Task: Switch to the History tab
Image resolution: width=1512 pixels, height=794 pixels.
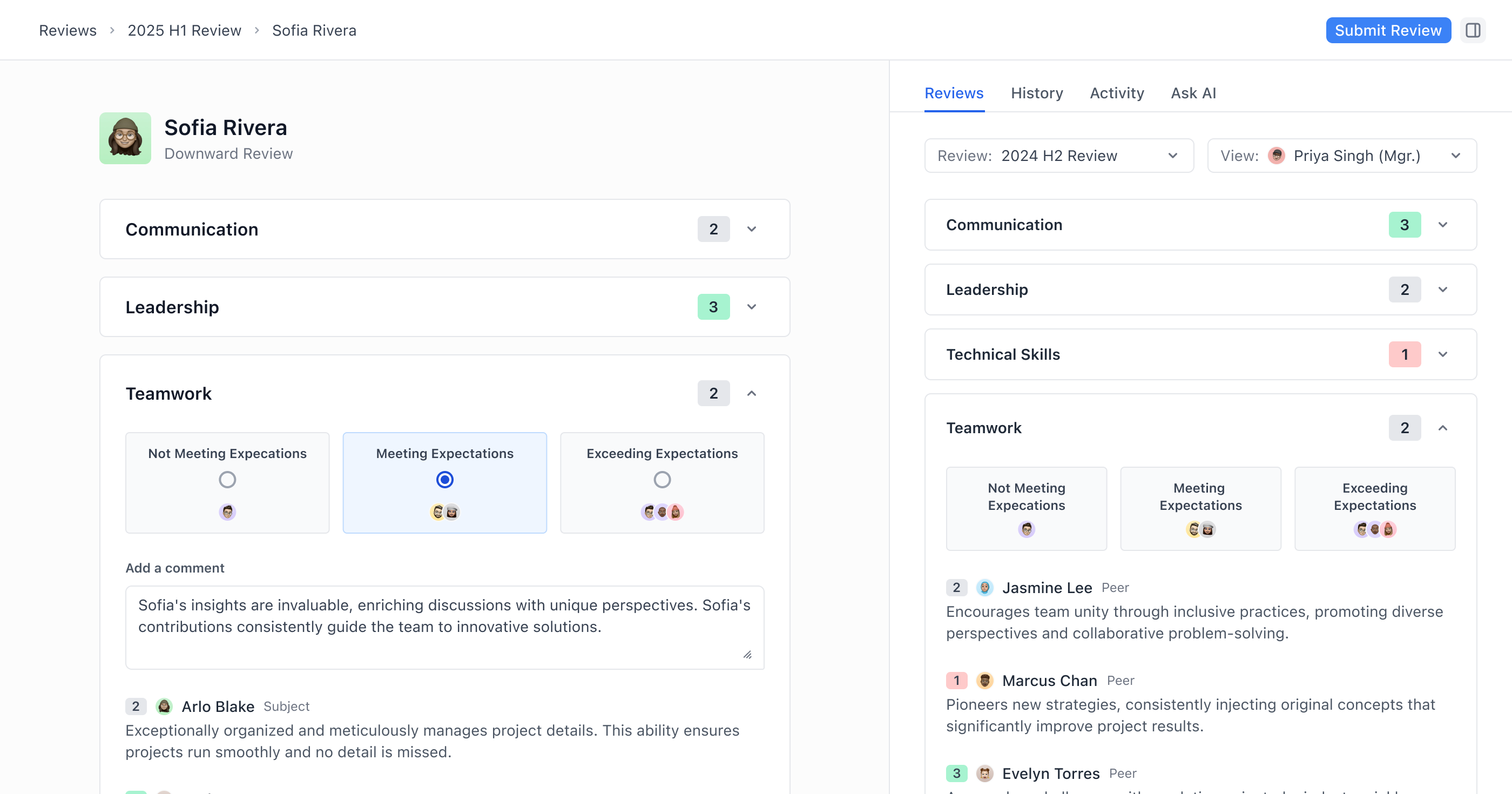Action: tap(1037, 93)
